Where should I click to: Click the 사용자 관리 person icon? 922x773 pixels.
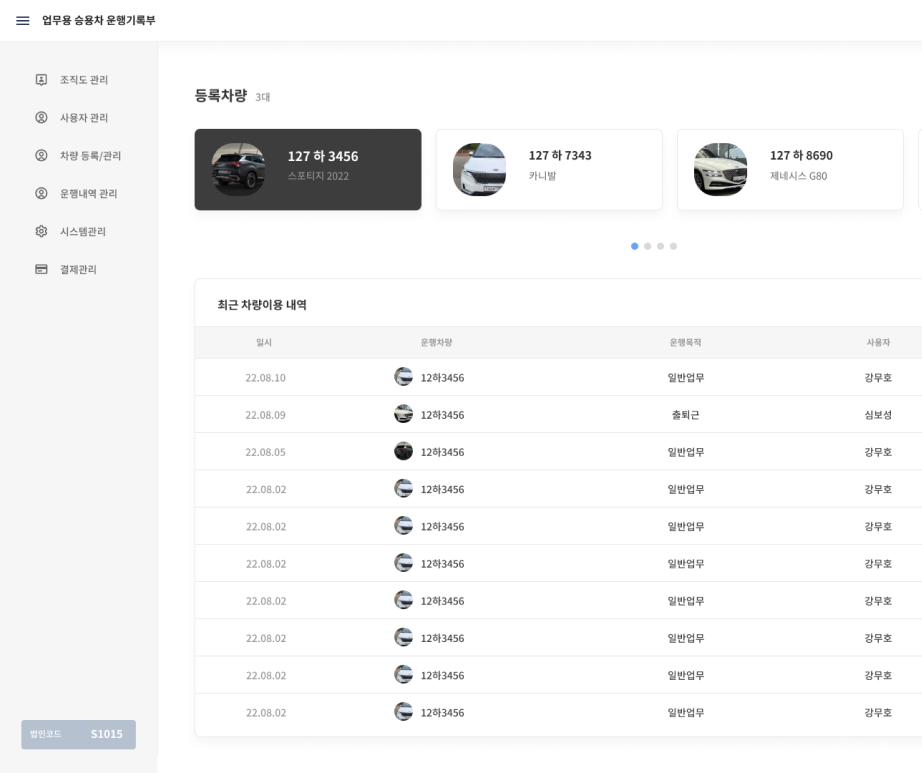click(41, 118)
